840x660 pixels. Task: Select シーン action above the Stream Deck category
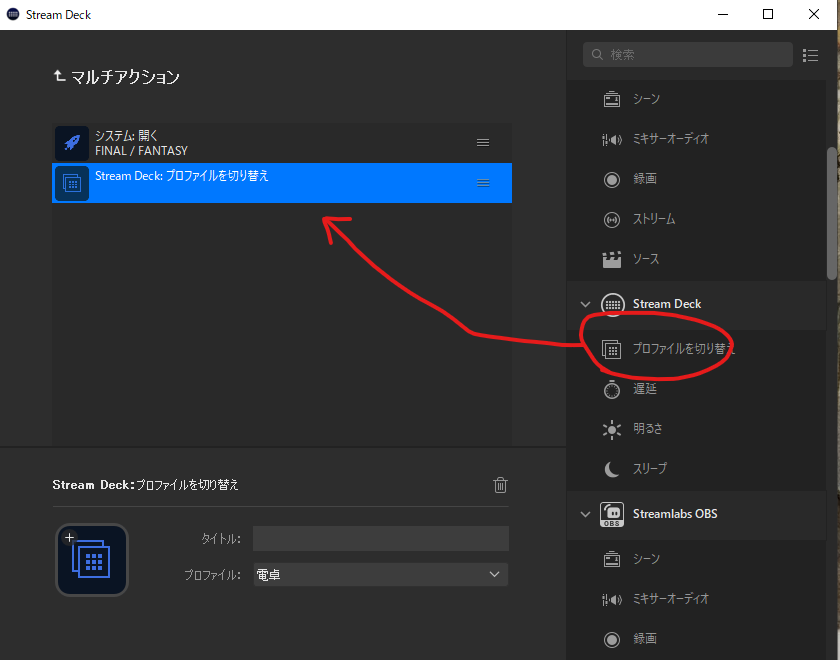click(x=696, y=99)
